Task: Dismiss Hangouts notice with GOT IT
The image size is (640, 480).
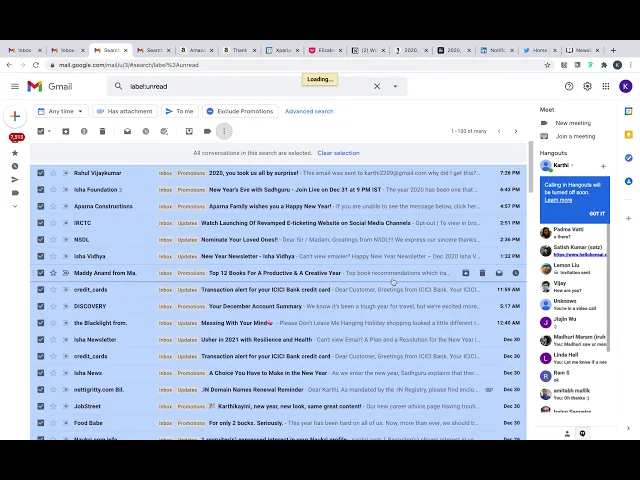Action: coord(597,214)
